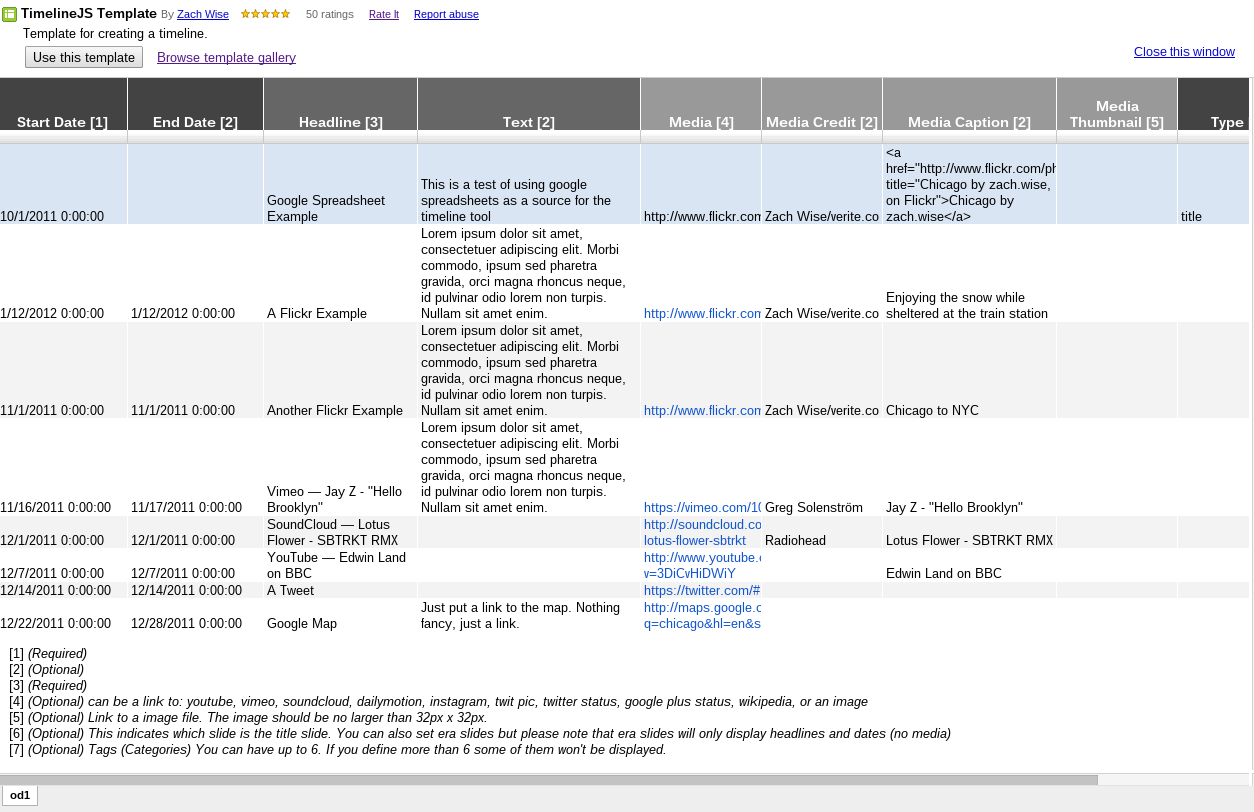Image resolution: width=1254 pixels, height=812 pixels.
Task: Click the A Tweet headline cell
Action: (340, 590)
